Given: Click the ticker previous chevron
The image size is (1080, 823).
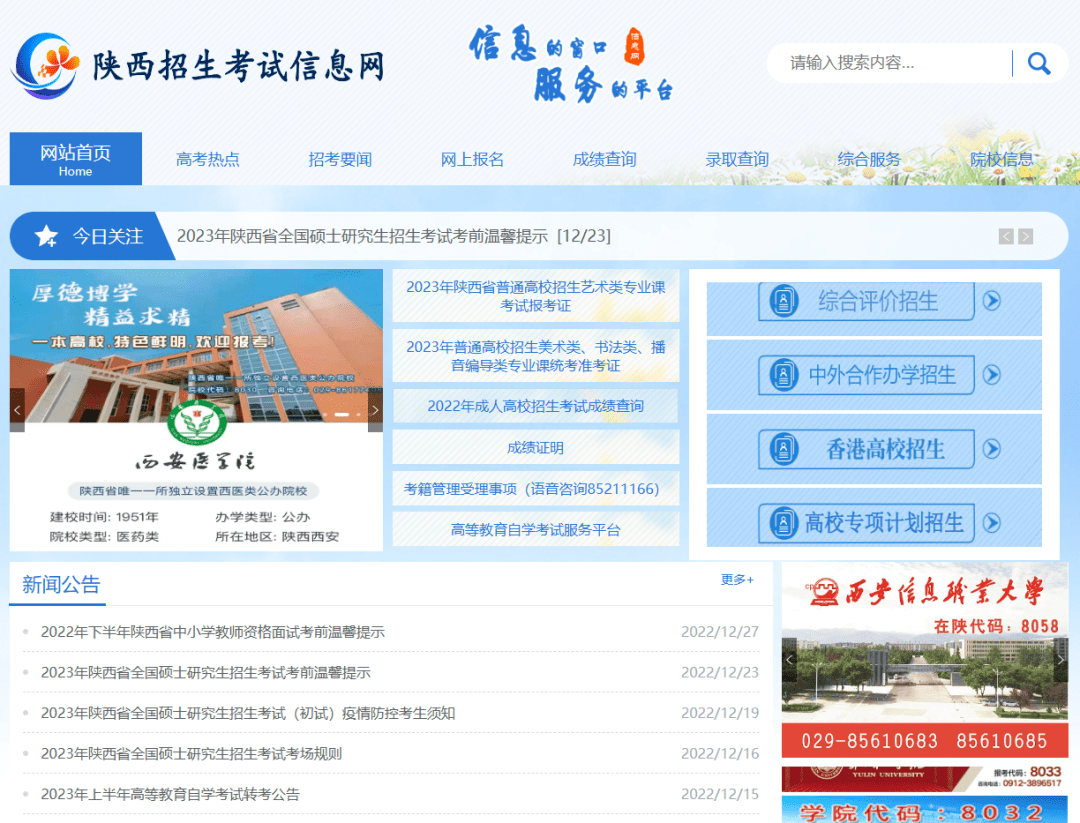Looking at the screenshot, I should pyautogui.click(x=1006, y=236).
